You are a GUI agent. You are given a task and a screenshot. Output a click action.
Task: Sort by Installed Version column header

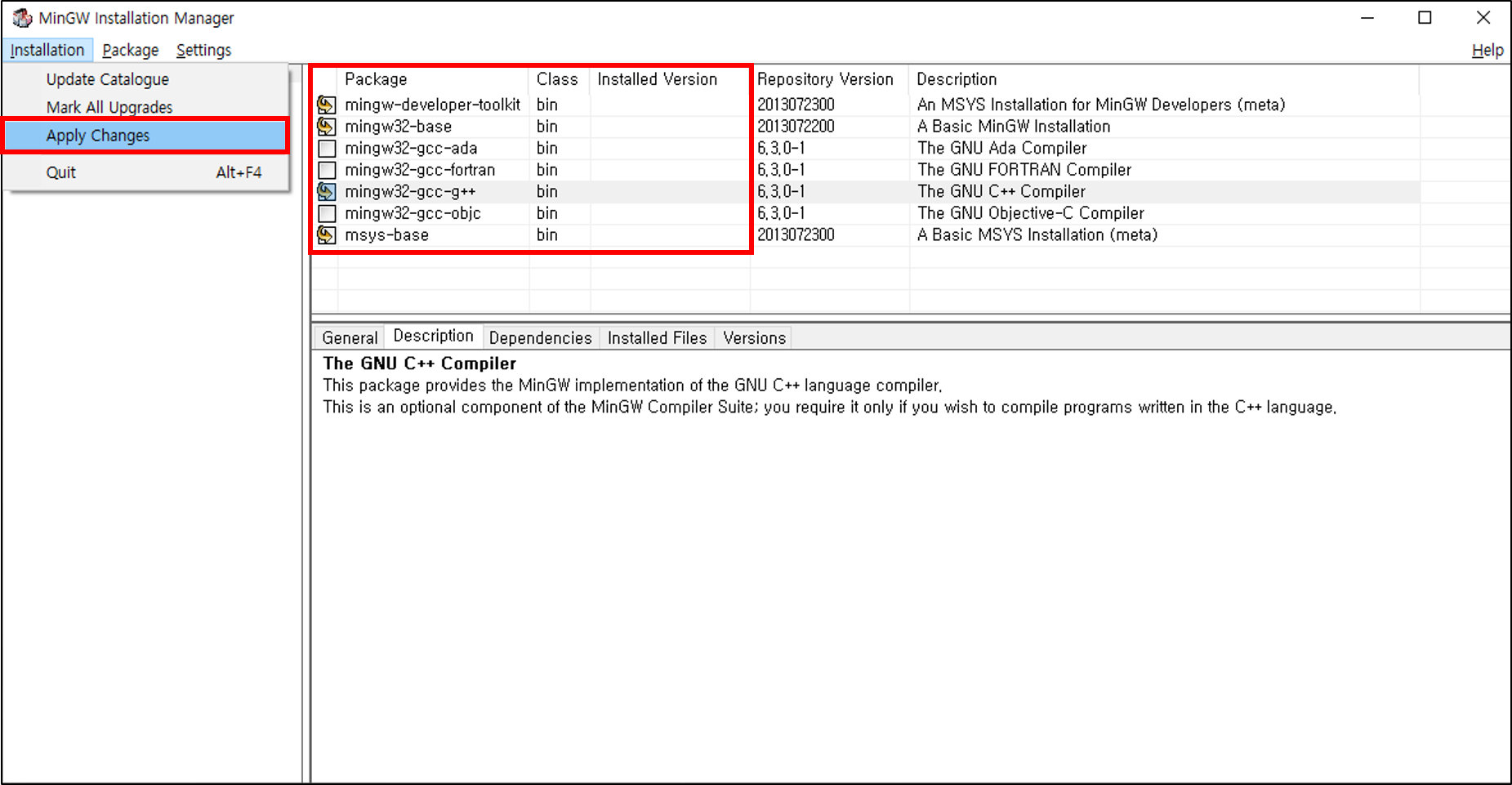click(x=669, y=79)
